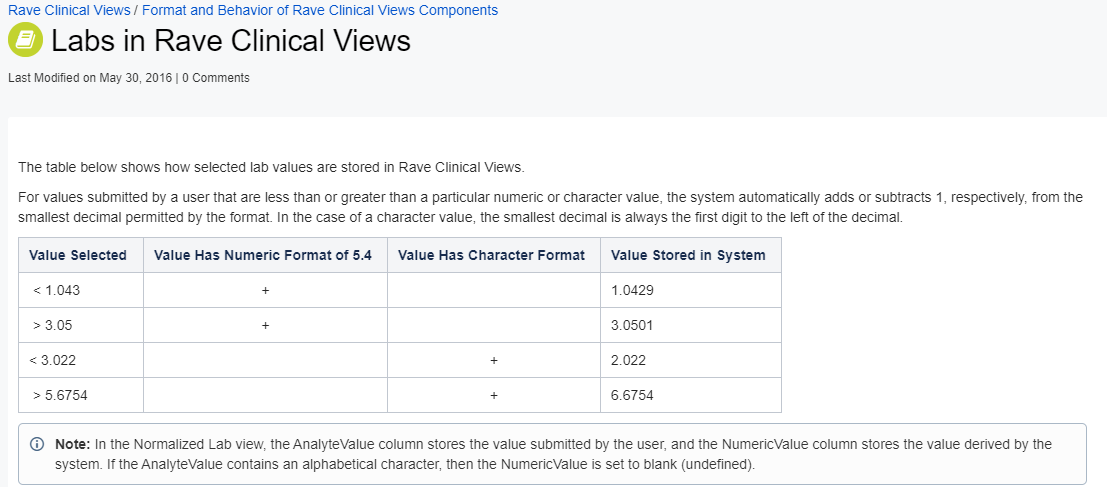Click the bold Note: label
Image resolution: width=1107 pixels, height=487 pixels.
coord(73,445)
